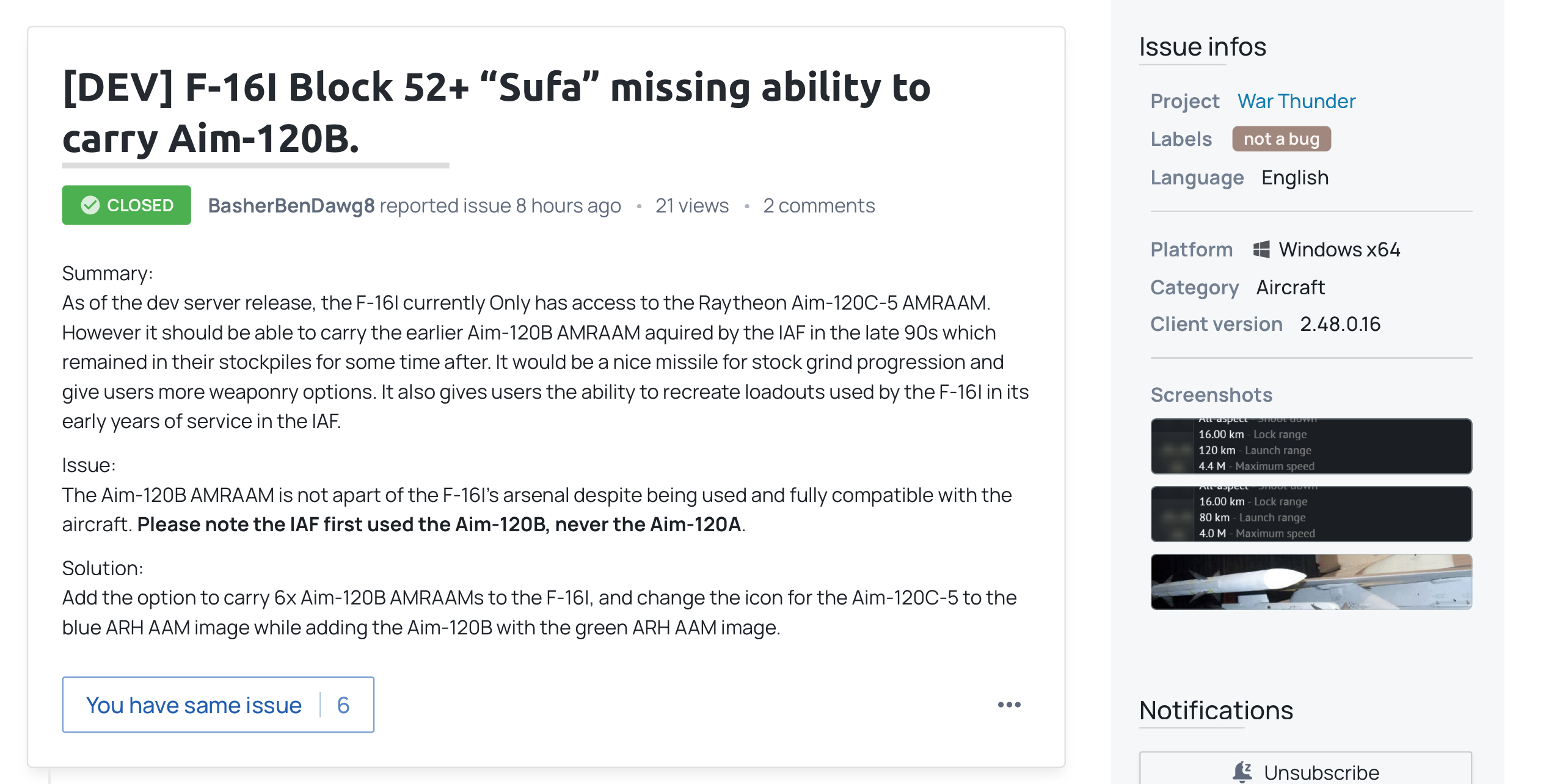Image resolution: width=1557 pixels, height=784 pixels.
Task: Click the same issue count number 6
Action: [343, 705]
